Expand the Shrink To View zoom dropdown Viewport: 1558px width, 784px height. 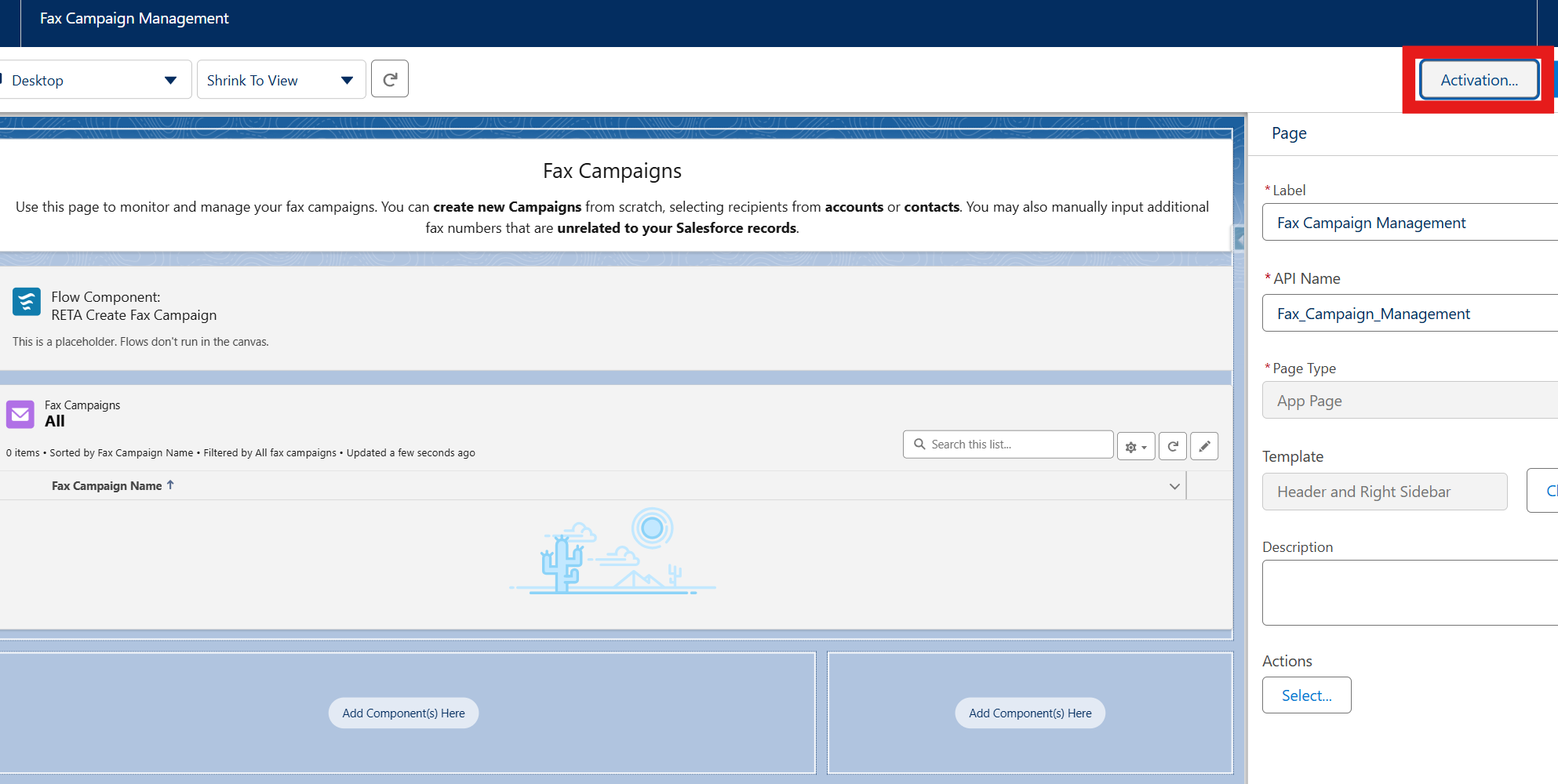280,80
